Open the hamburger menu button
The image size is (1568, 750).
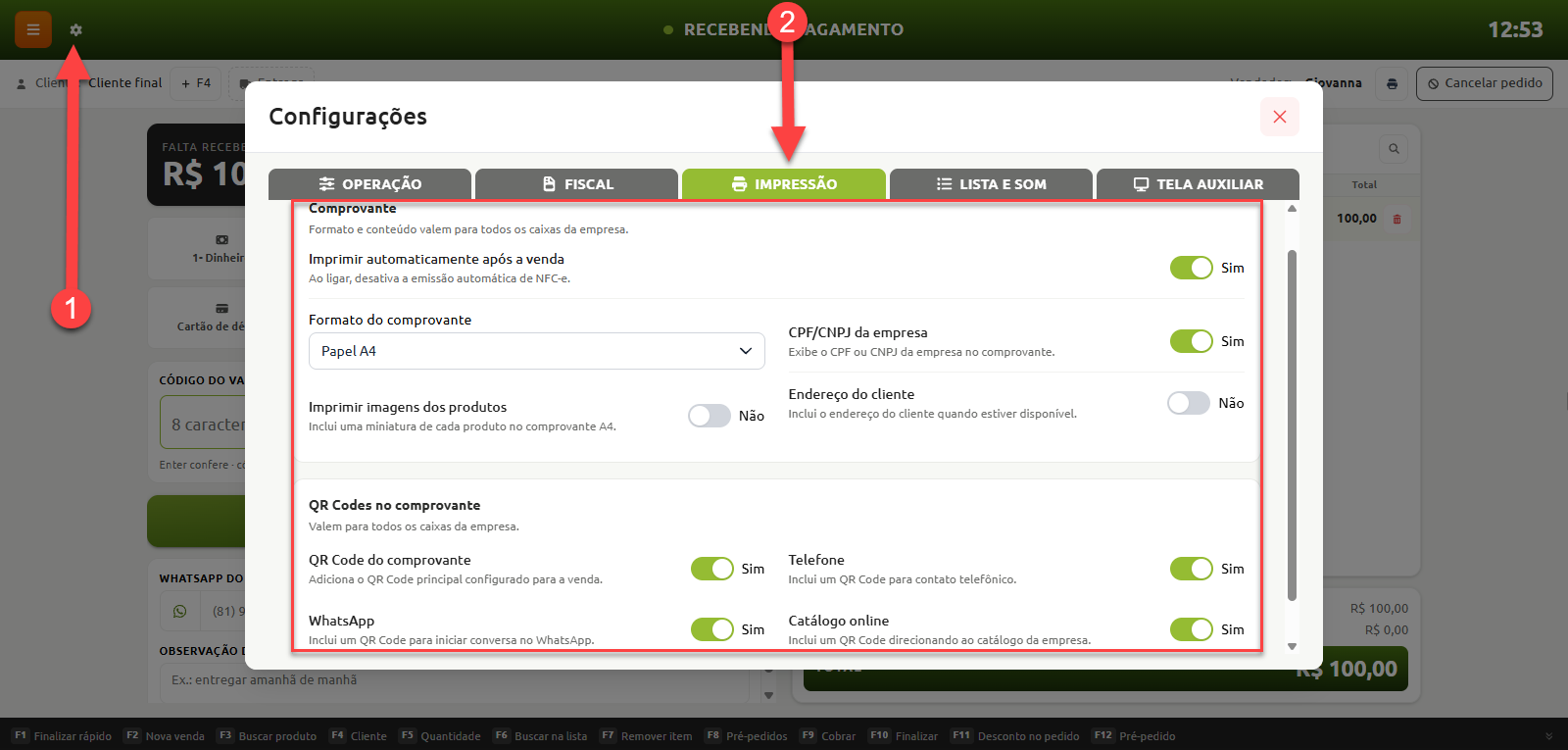[33, 29]
